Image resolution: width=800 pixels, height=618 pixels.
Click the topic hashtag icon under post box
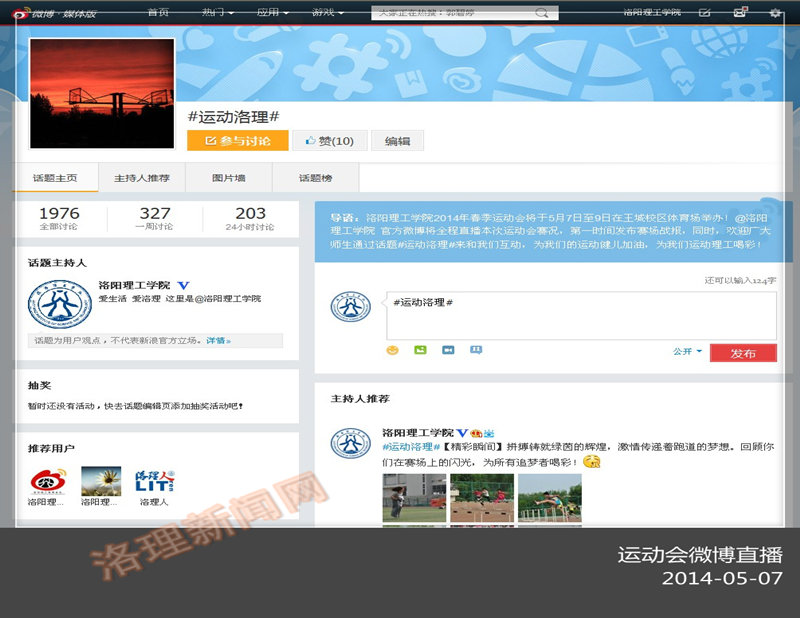tap(476, 350)
